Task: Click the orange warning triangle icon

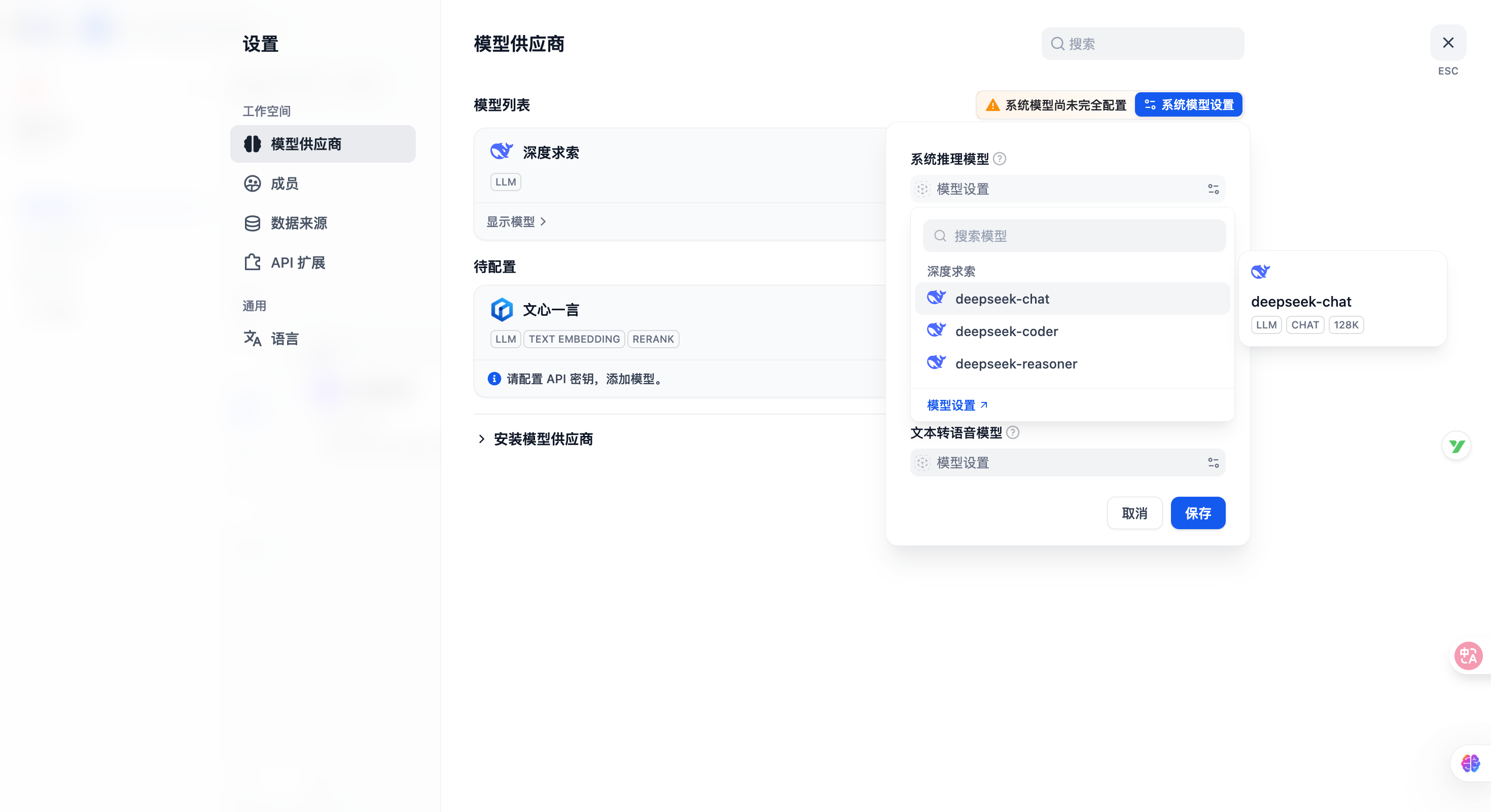Action: [992, 105]
